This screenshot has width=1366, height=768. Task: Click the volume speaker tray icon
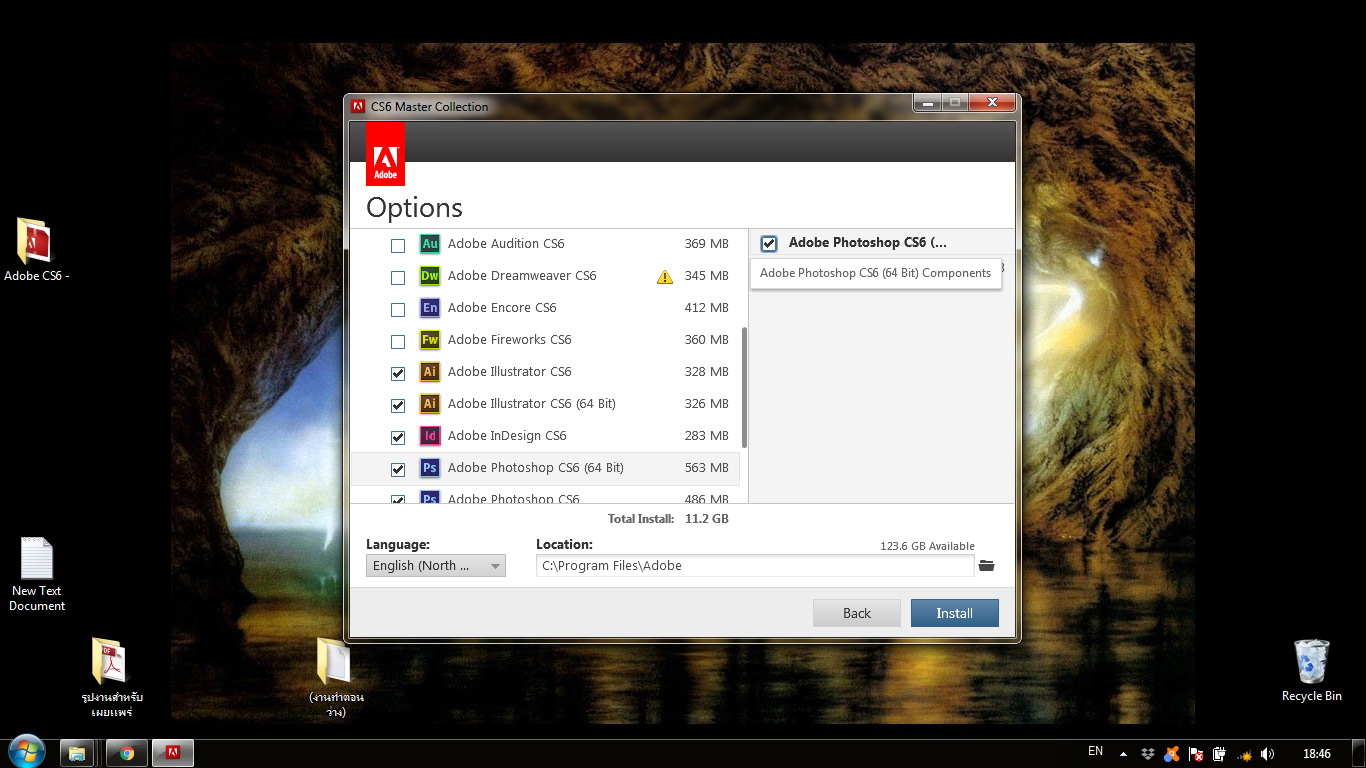pyautogui.click(x=1268, y=754)
